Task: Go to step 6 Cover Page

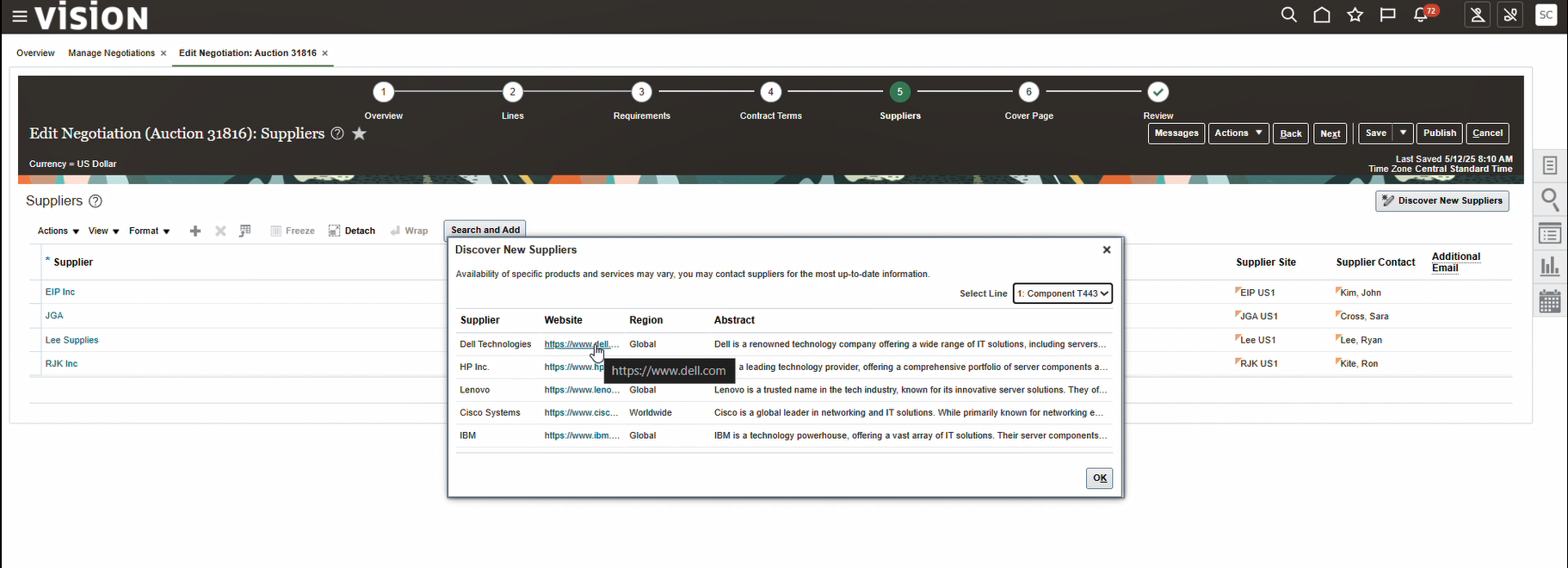Action: [x=1028, y=92]
